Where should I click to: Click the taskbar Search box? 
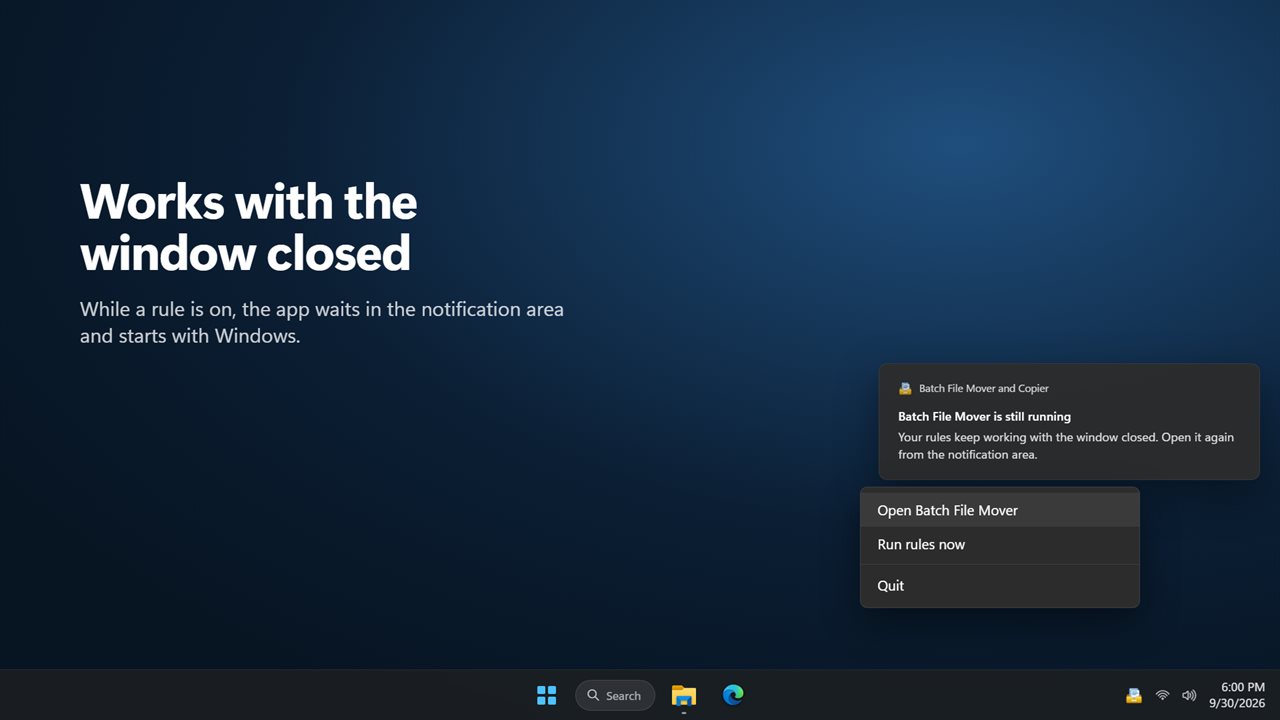[615, 695]
